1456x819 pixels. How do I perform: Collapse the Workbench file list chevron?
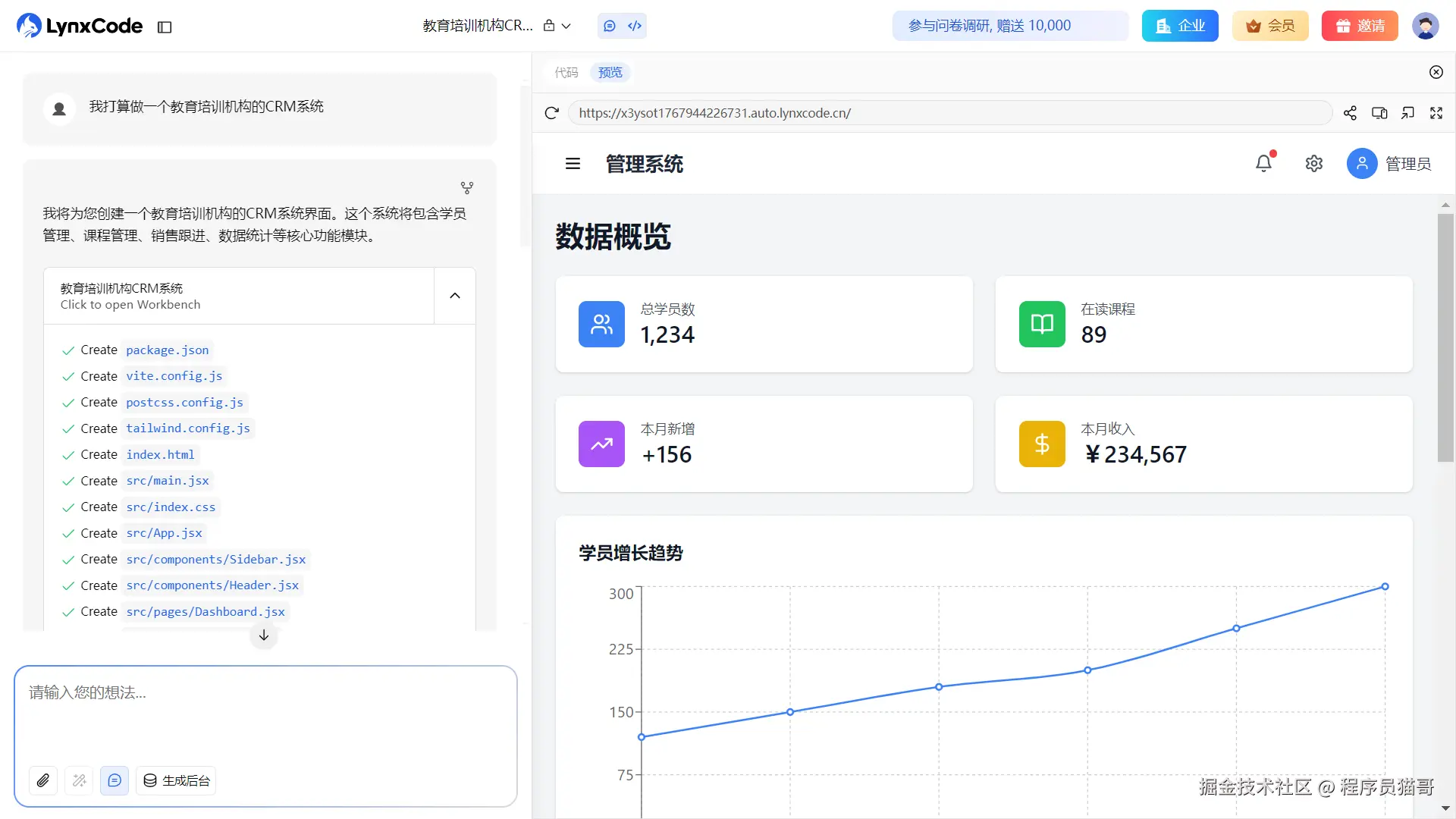(455, 296)
